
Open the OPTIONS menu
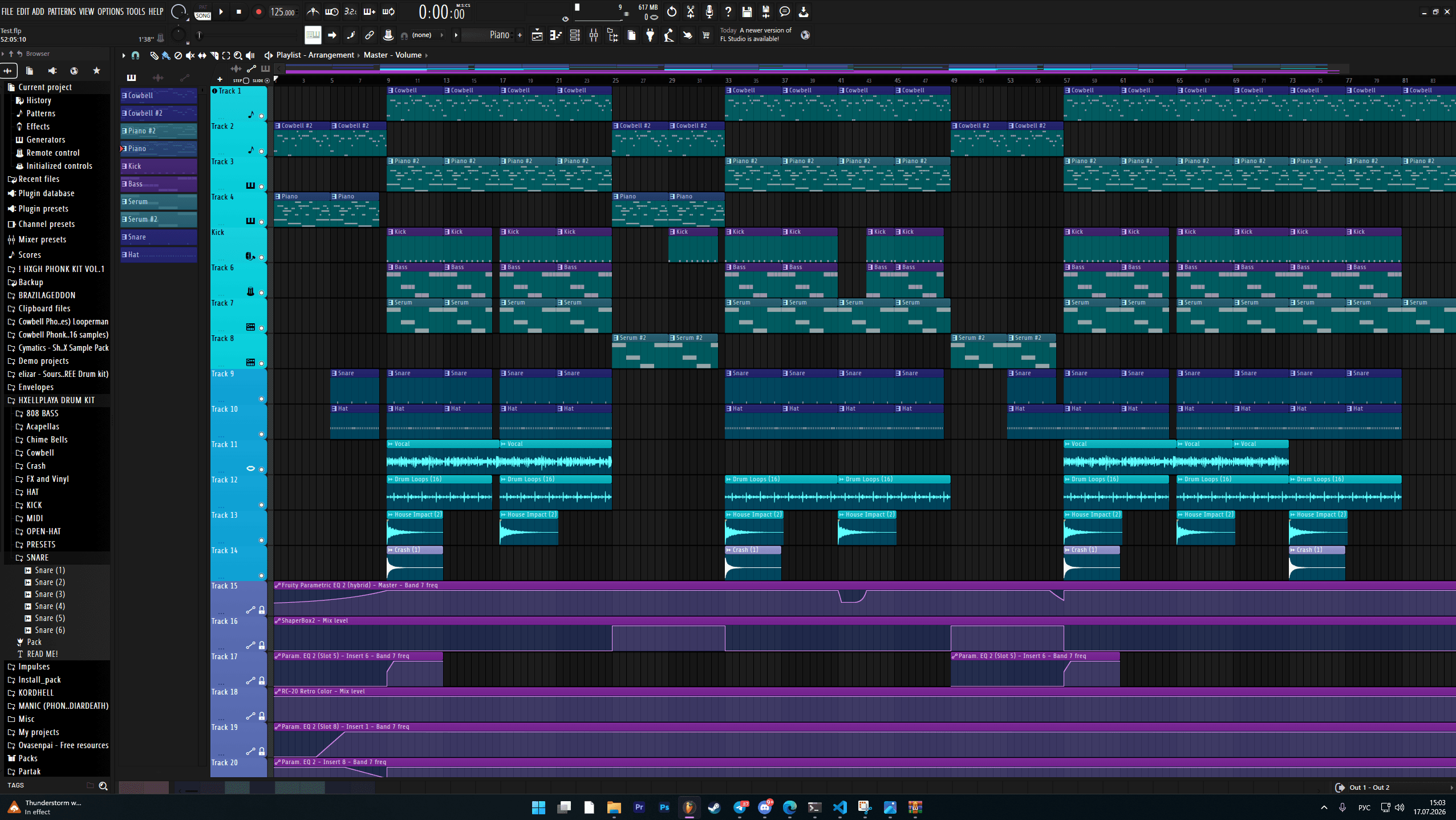pyautogui.click(x=111, y=11)
